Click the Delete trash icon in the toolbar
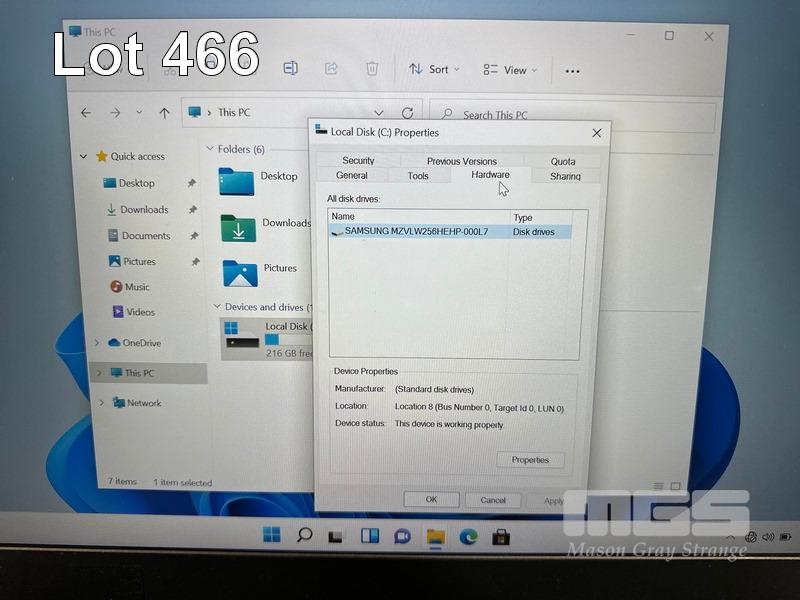Image resolution: width=800 pixels, height=600 pixels. (x=372, y=68)
